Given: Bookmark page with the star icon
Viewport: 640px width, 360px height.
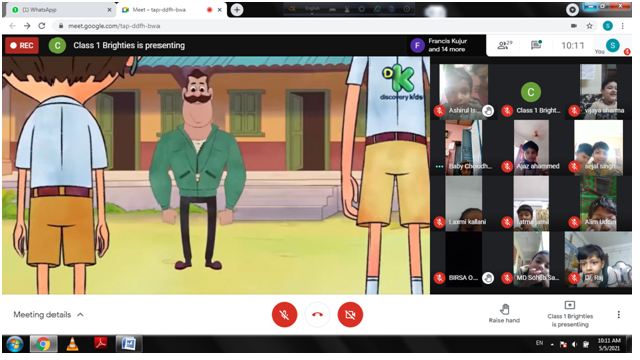Looking at the screenshot, I should 589,26.
